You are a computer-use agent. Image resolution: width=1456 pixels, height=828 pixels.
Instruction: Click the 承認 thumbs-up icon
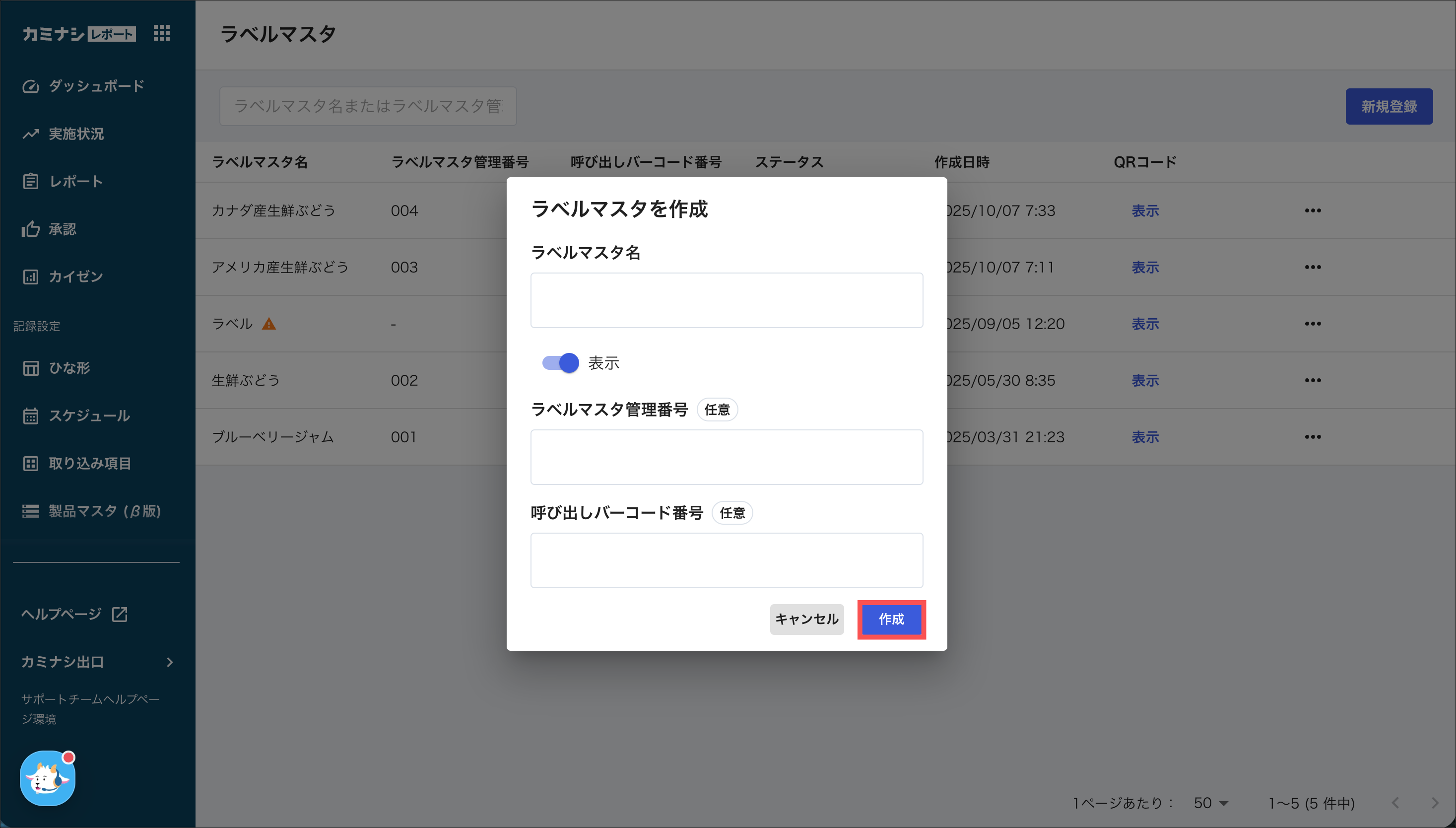[x=31, y=229]
